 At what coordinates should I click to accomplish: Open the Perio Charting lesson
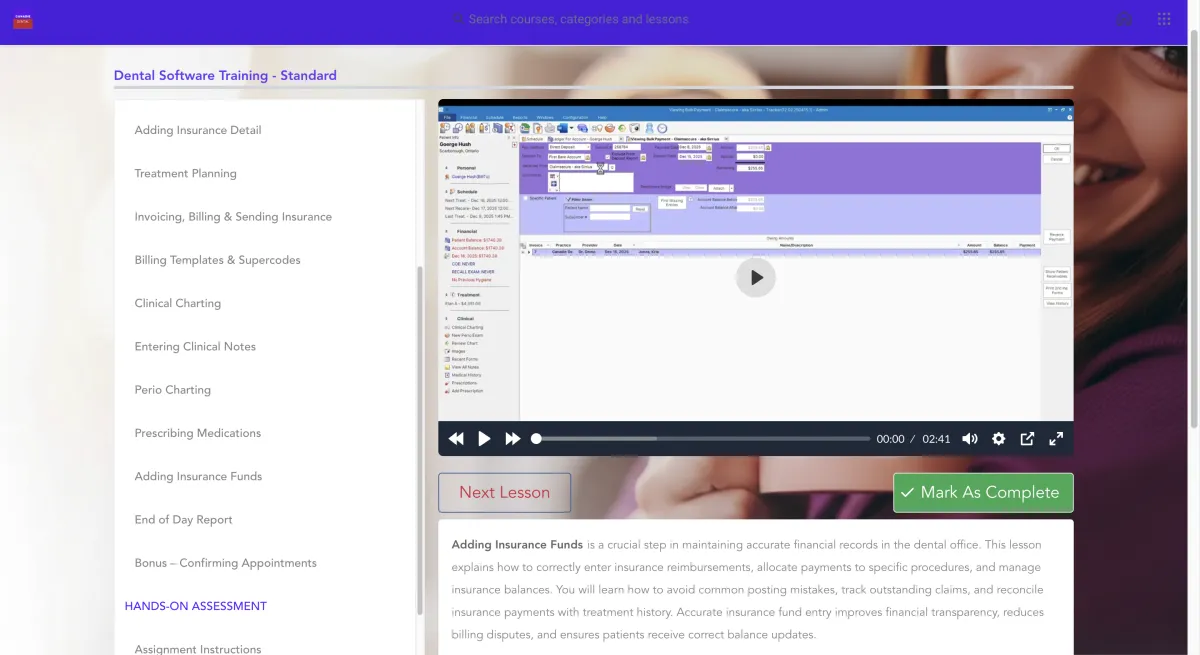click(173, 390)
